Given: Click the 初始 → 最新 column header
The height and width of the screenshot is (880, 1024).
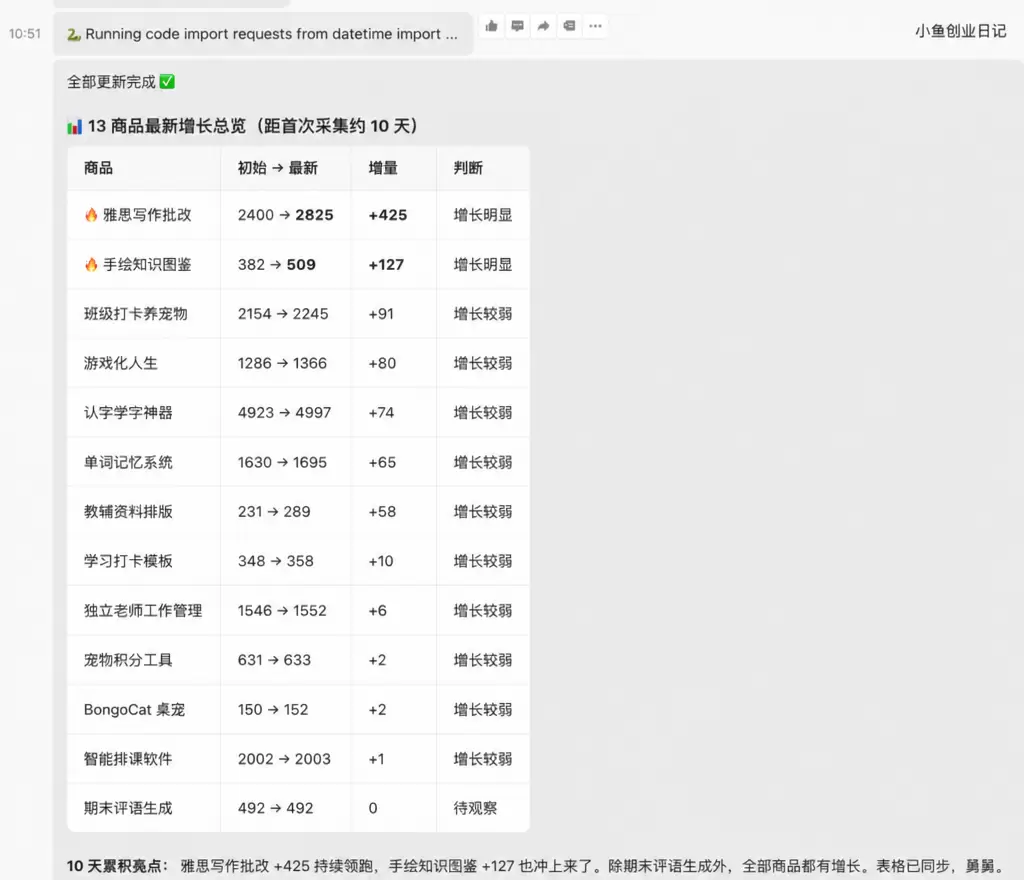Looking at the screenshot, I should coord(278,168).
